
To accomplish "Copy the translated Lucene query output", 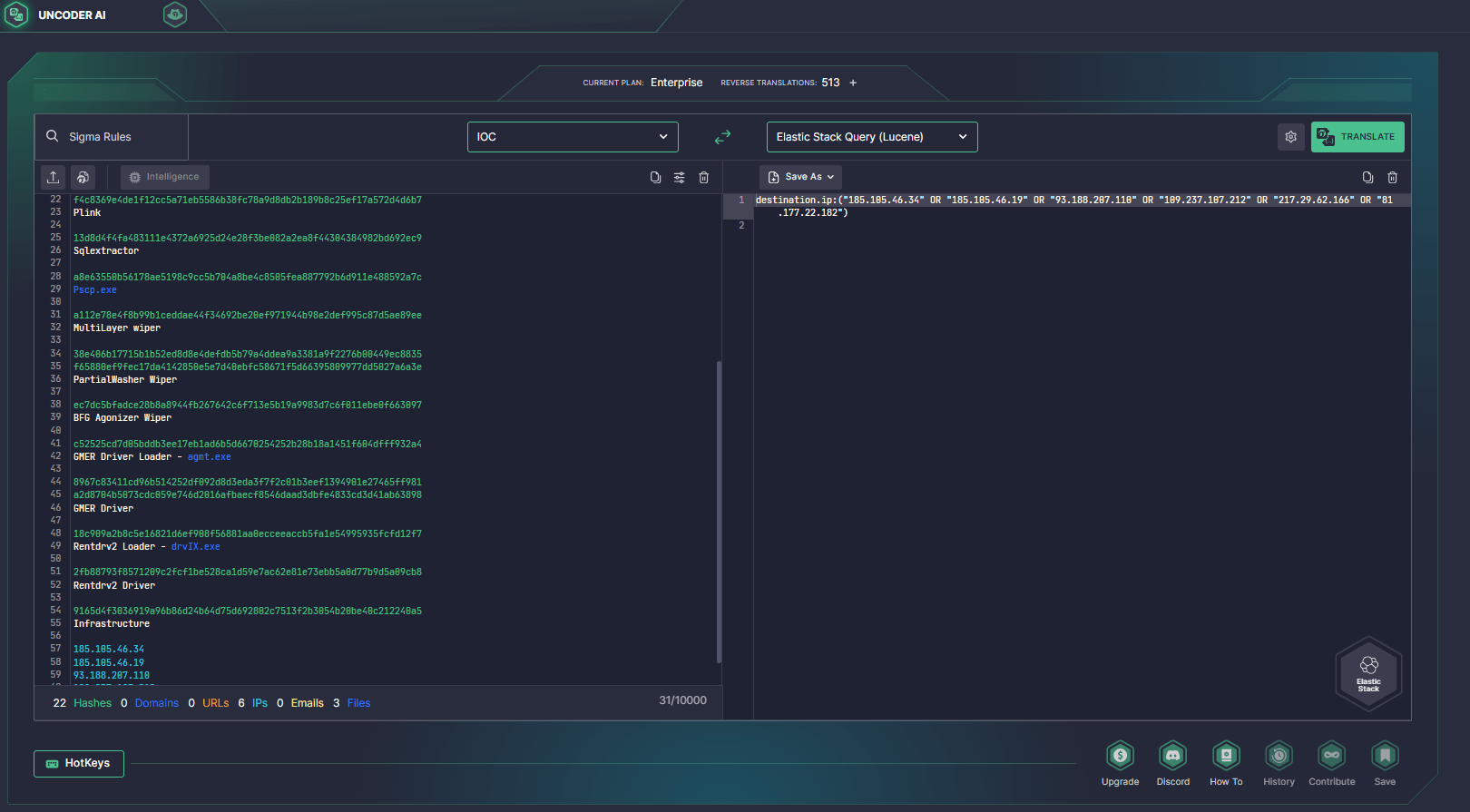I will point(1367,178).
